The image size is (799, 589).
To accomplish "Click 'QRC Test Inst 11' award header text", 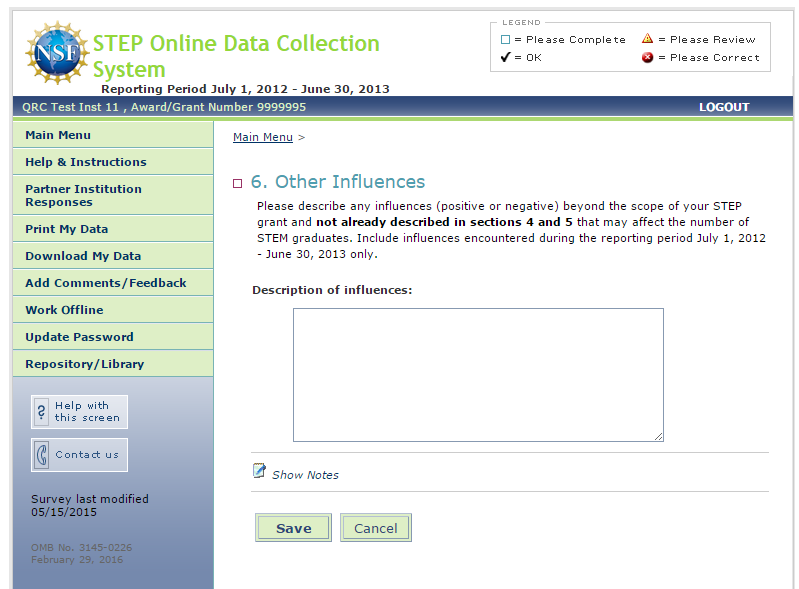I will click(164, 107).
